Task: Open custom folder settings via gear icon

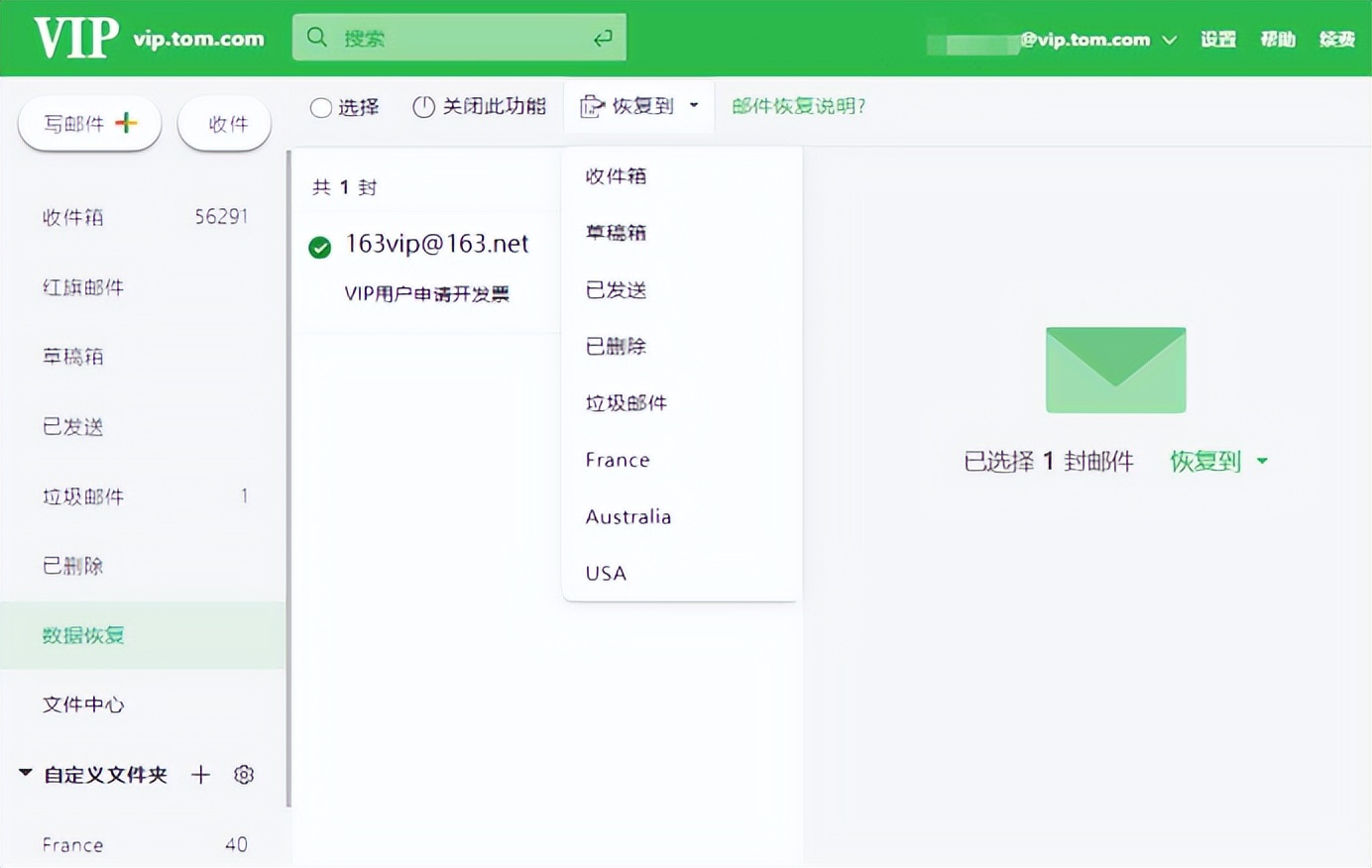Action: 244,775
